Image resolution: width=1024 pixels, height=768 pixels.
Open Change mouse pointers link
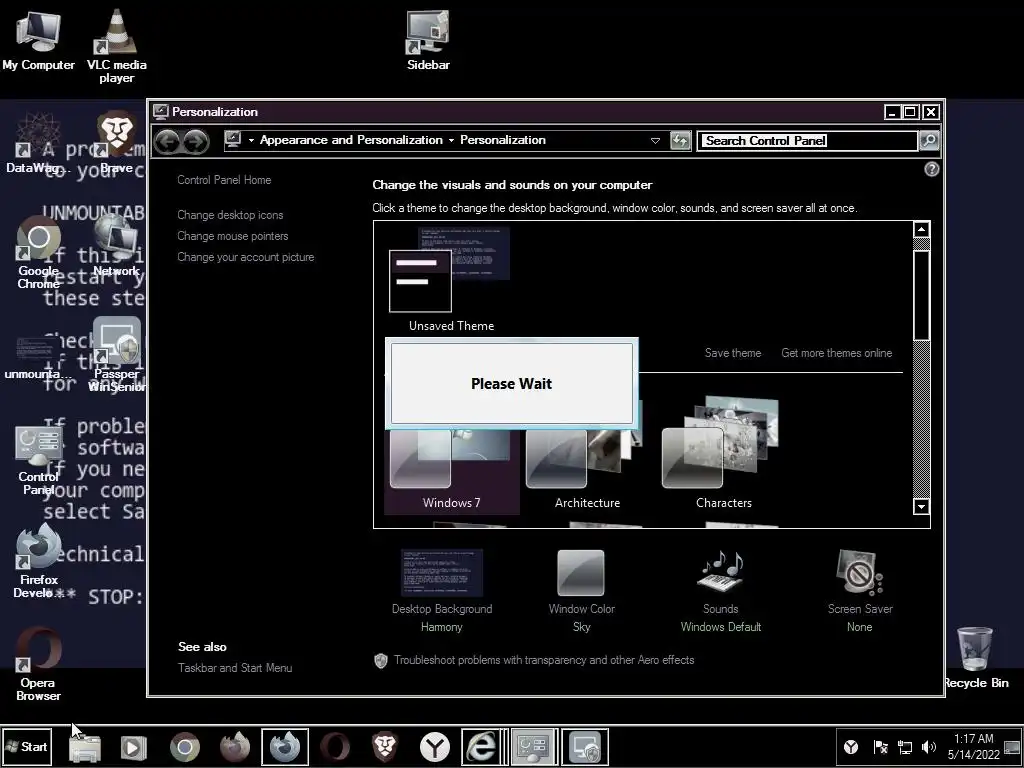click(x=232, y=236)
